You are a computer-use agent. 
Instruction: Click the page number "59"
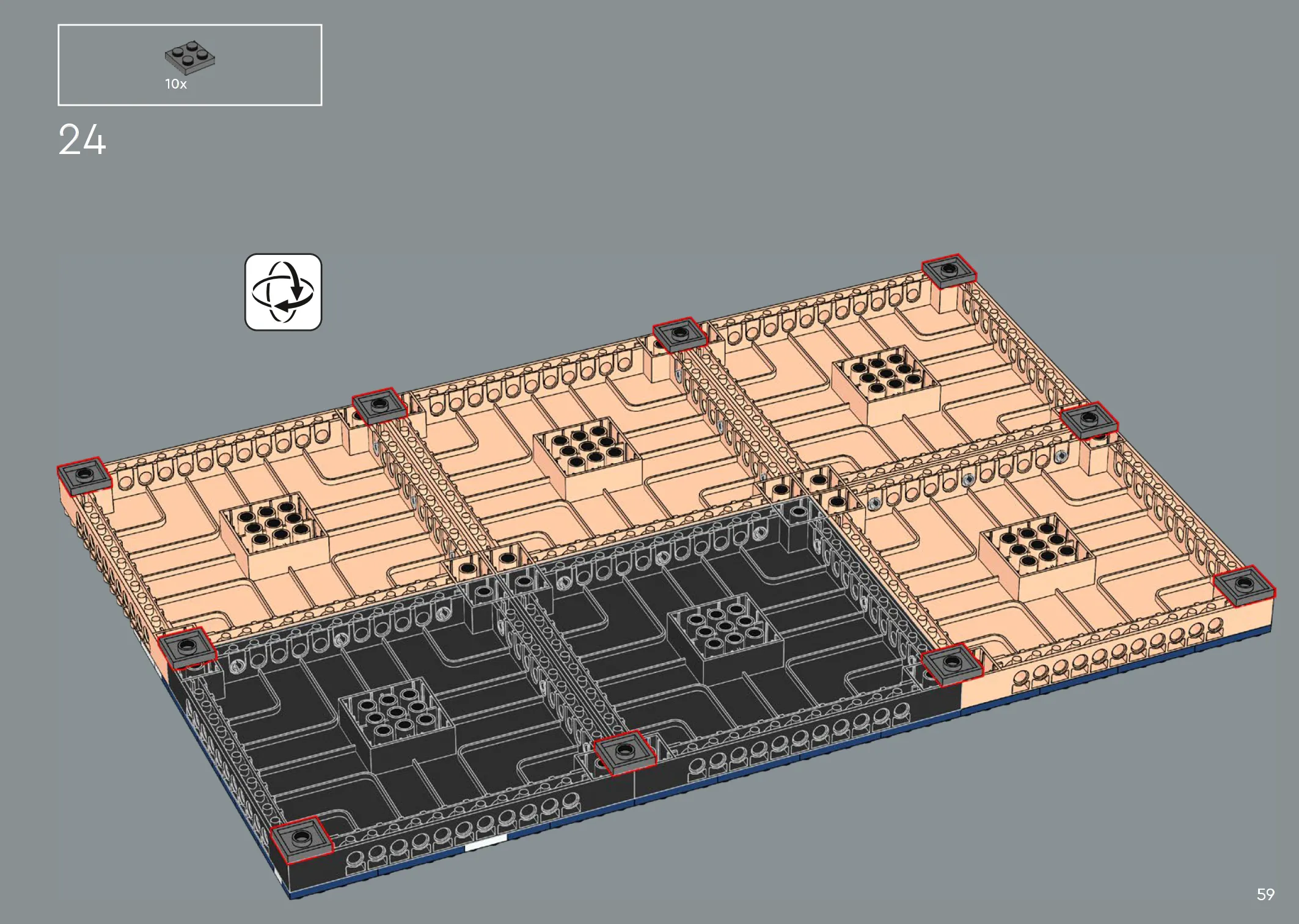point(1265,895)
